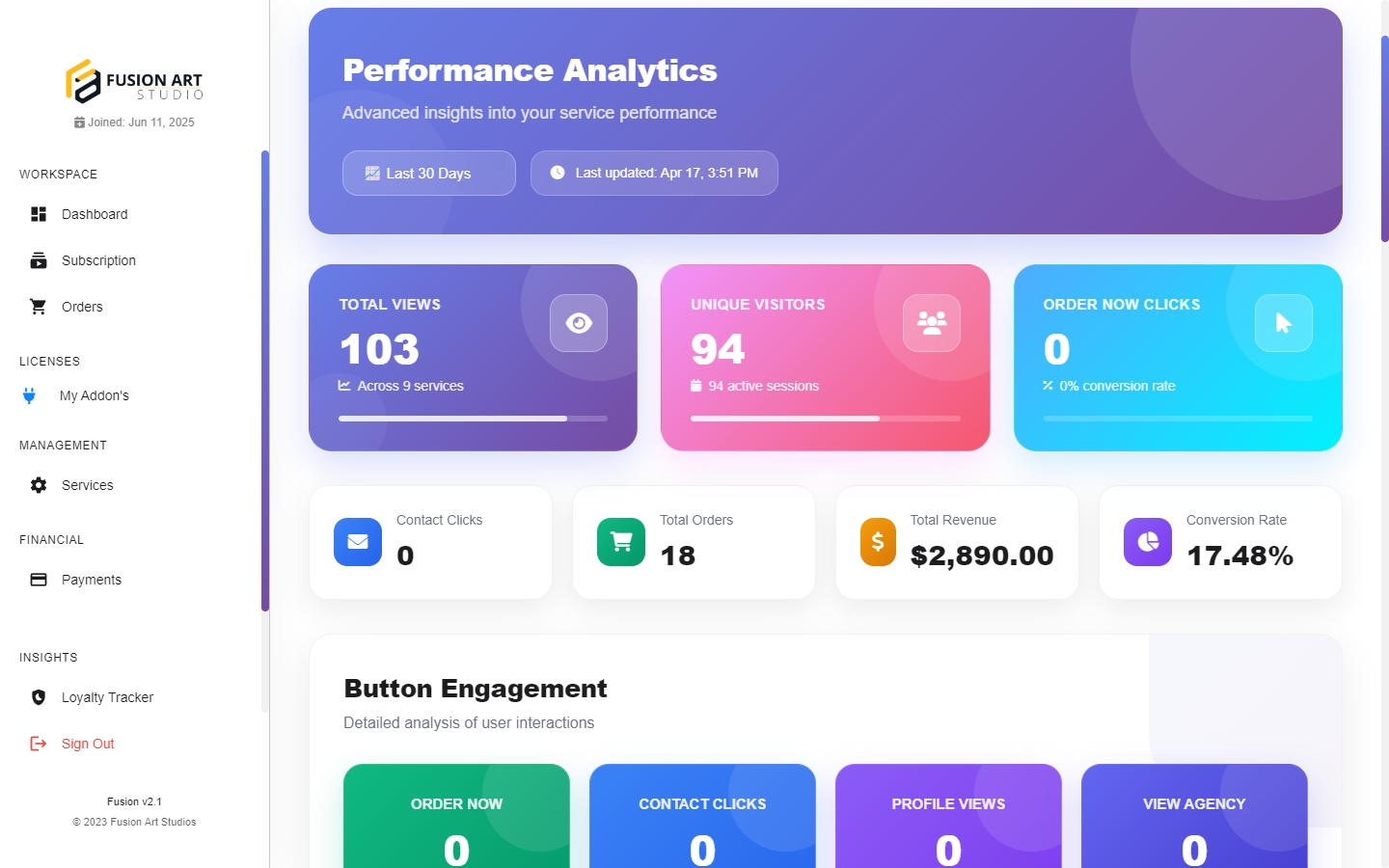Open Loyalty Tracker insights
Image resolution: width=1389 pixels, height=868 pixels.
tap(106, 697)
